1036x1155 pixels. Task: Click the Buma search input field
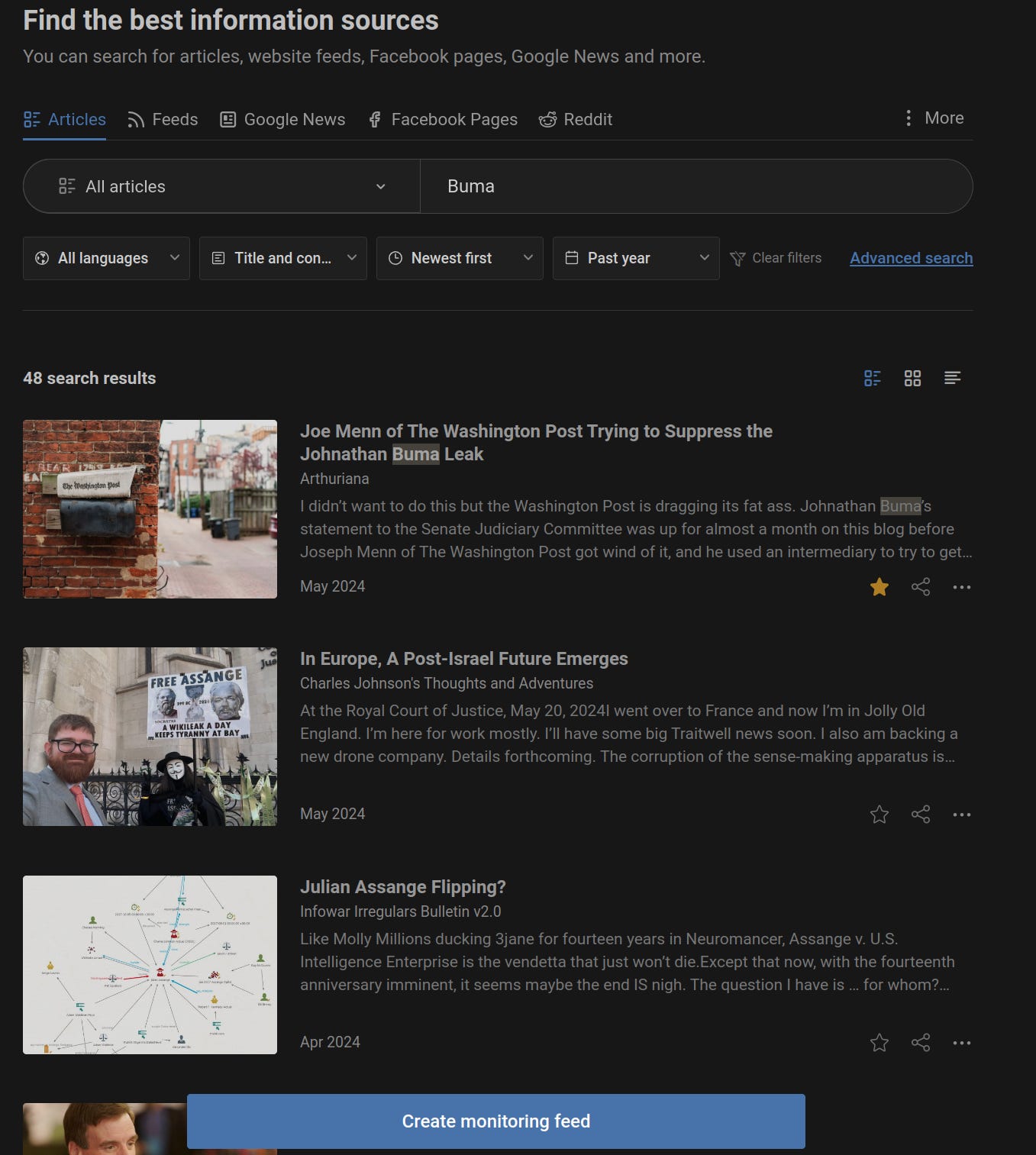[696, 186]
